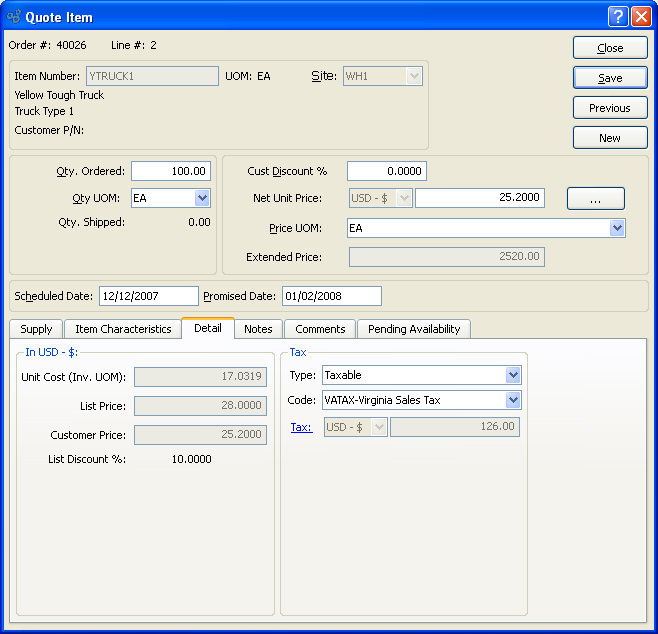Click the Previous button
Image resolution: width=658 pixels, height=634 pixels.
coord(609,108)
